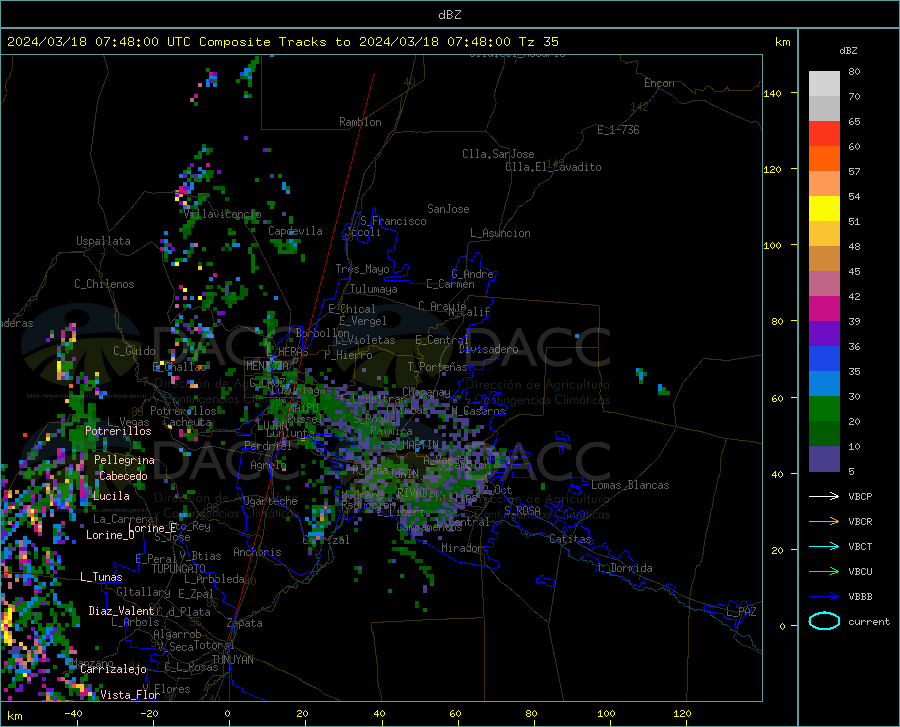The image size is (900, 727).
Task: Select the red 60-65 dBZ swatch
Action: coord(824,134)
